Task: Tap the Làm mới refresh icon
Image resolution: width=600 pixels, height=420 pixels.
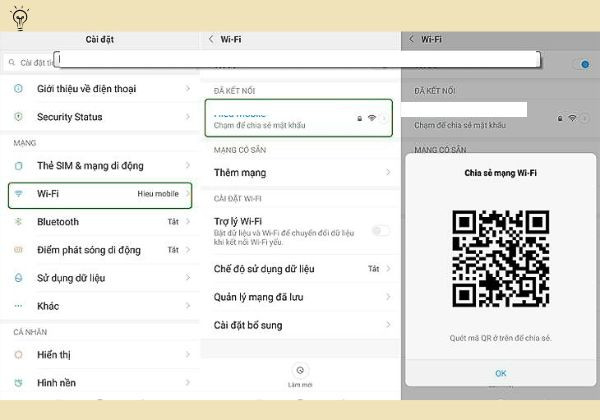Action: (300, 370)
